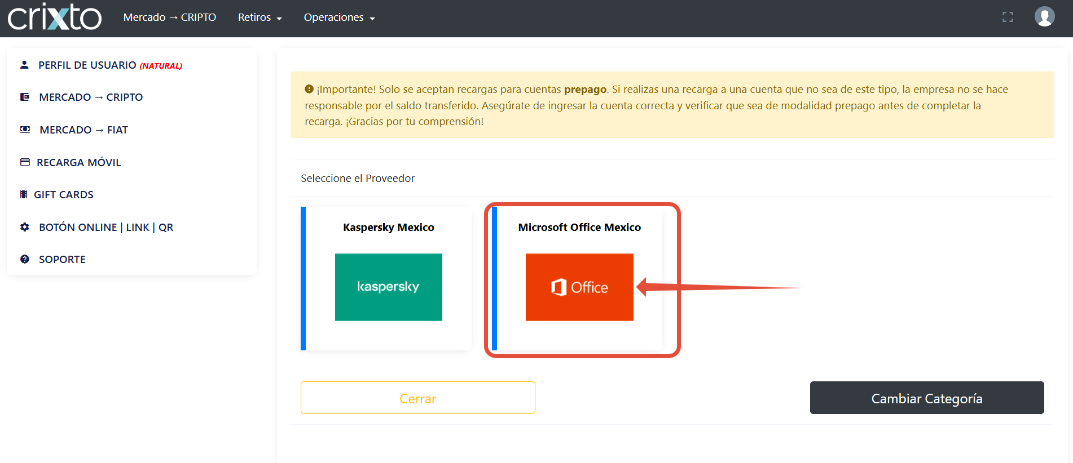Click the wallet icon beside Mercado → Cripto

25,97
